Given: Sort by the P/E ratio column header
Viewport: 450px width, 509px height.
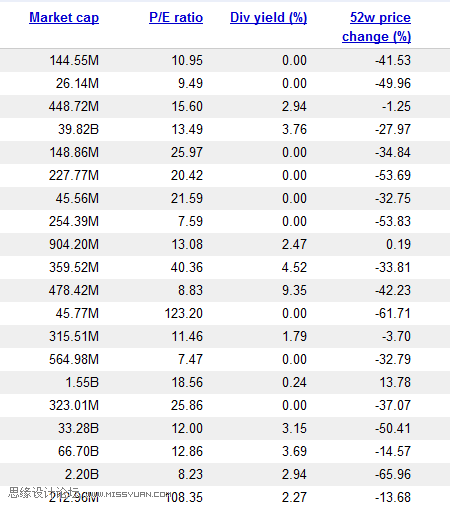Looking at the screenshot, I should (x=176, y=17).
